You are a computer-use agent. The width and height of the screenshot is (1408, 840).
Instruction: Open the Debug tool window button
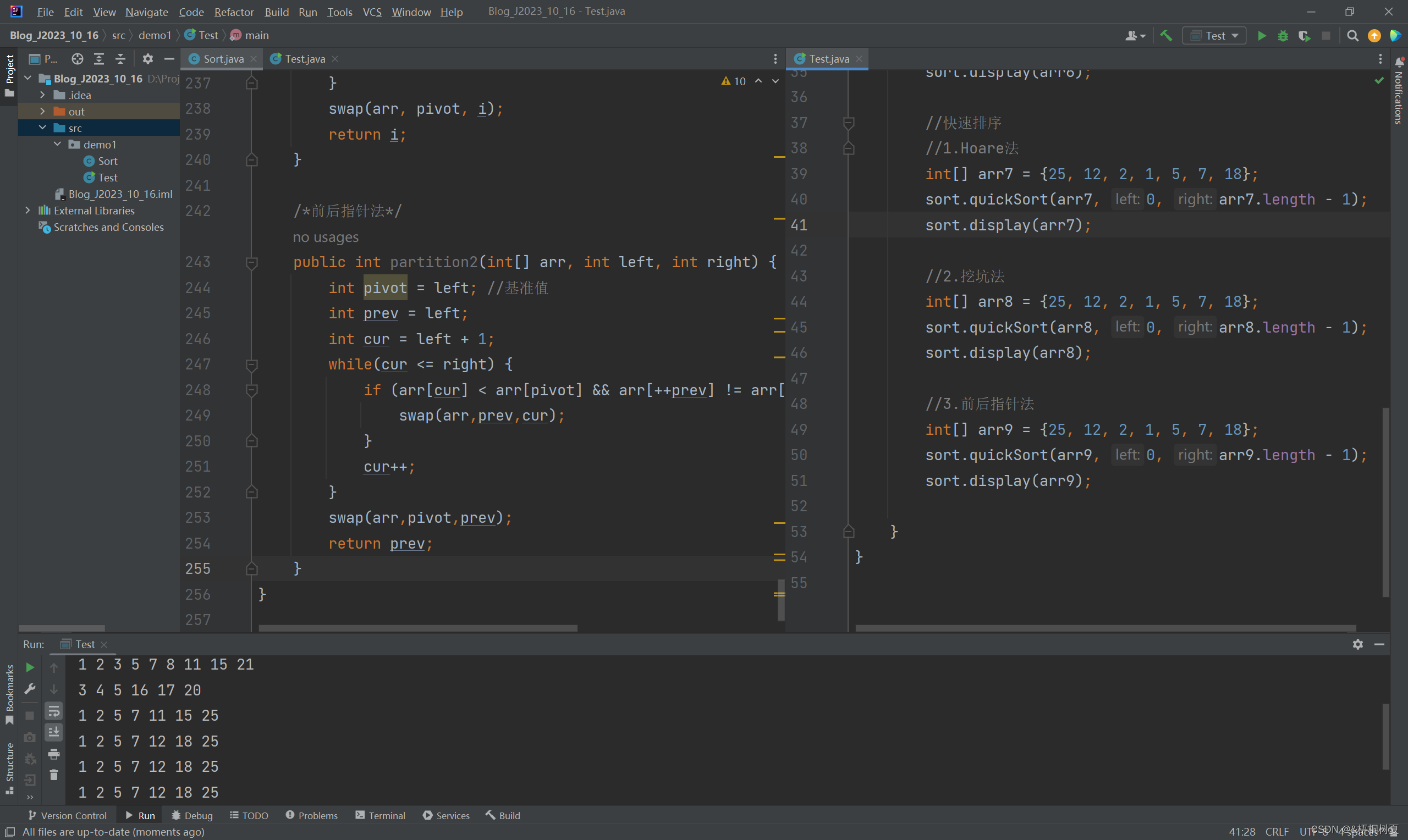(193, 815)
